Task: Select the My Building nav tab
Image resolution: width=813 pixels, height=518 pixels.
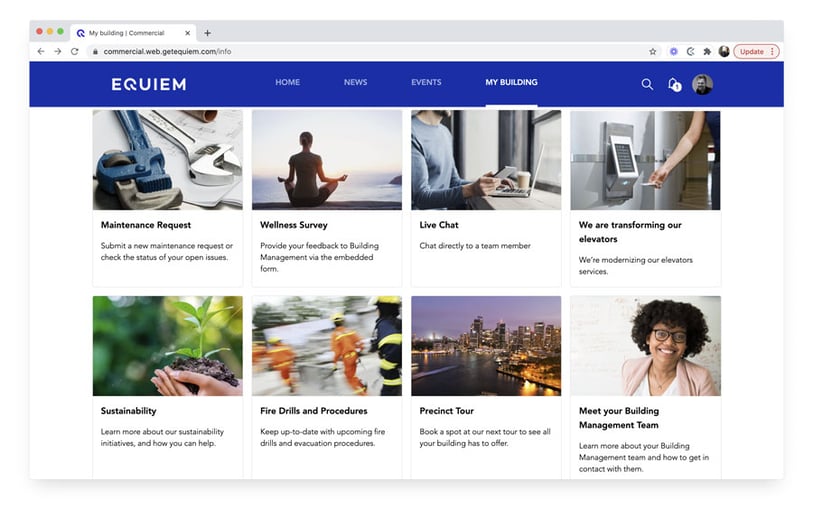Action: click(x=511, y=82)
